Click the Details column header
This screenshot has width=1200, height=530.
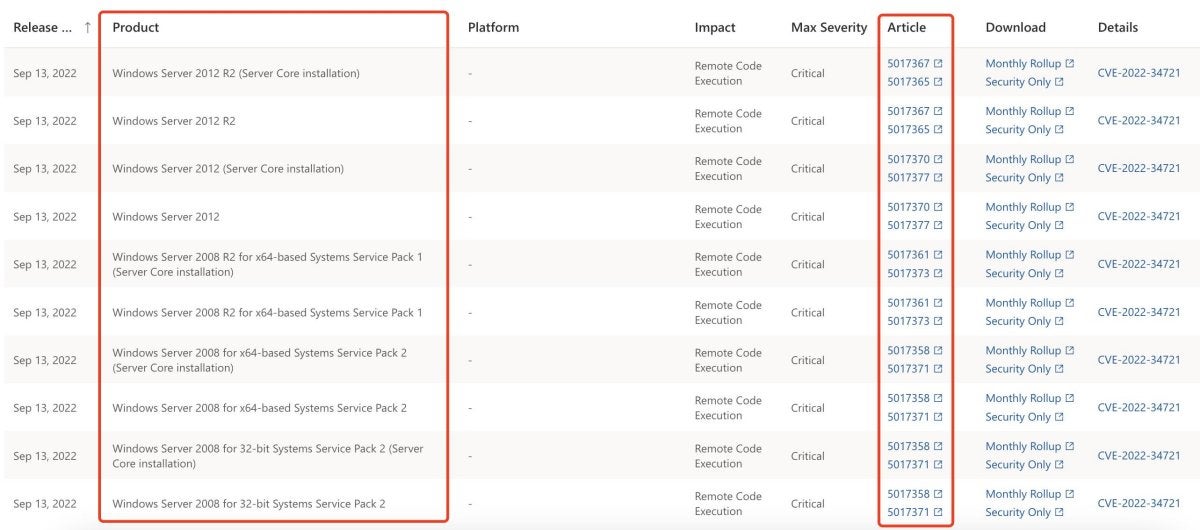pyautogui.click(x=1118, y=28)
